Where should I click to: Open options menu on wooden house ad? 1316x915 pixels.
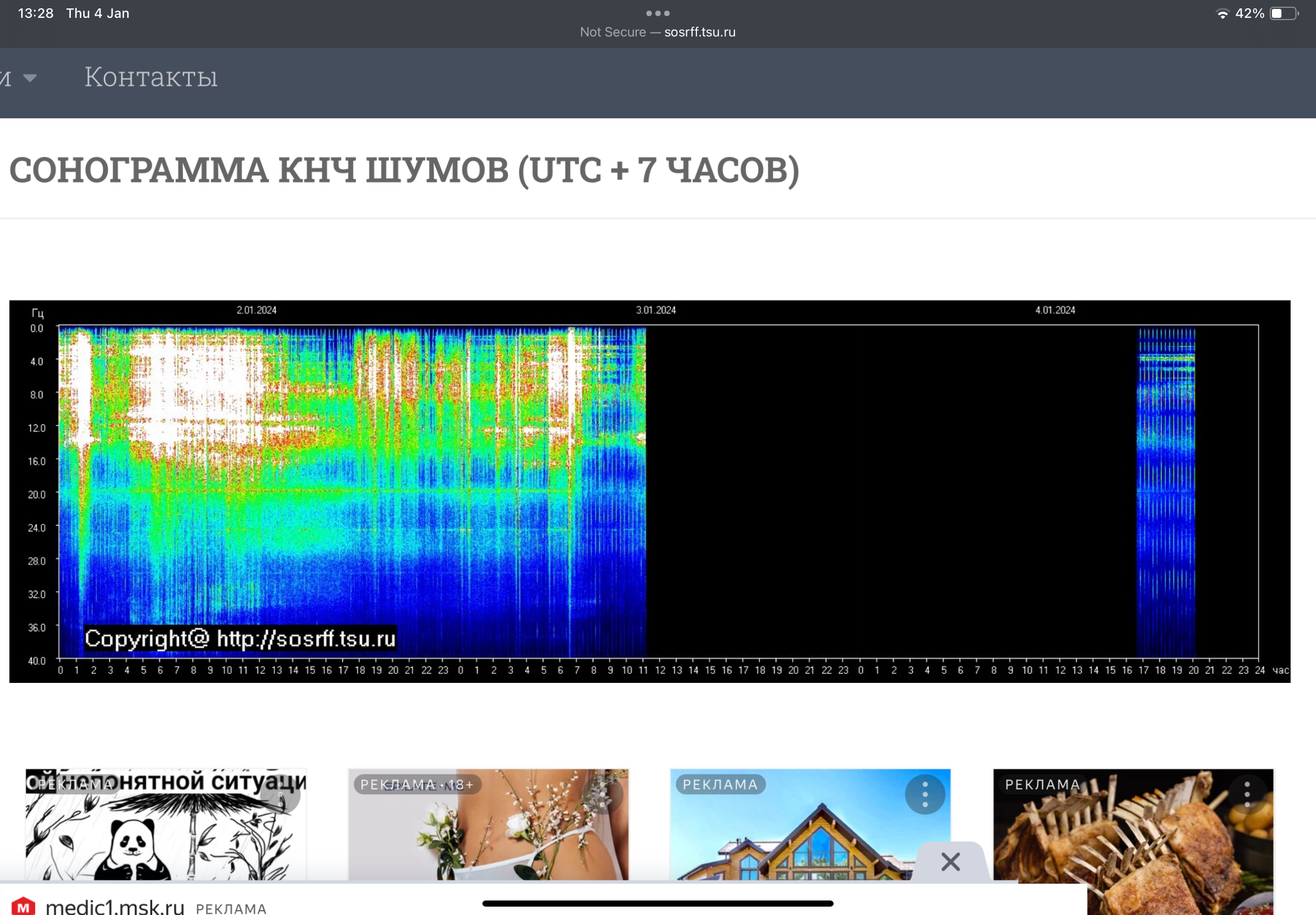coord(925,794)
